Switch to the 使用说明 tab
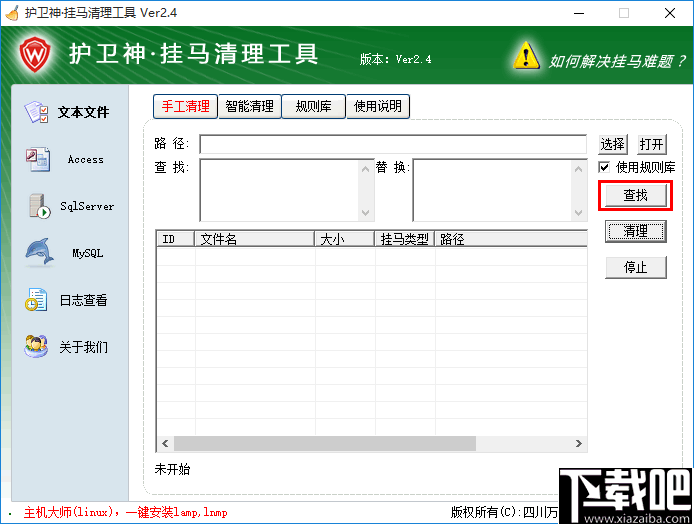The width and height of the screenshot is (694, 524). coord(378,106)
